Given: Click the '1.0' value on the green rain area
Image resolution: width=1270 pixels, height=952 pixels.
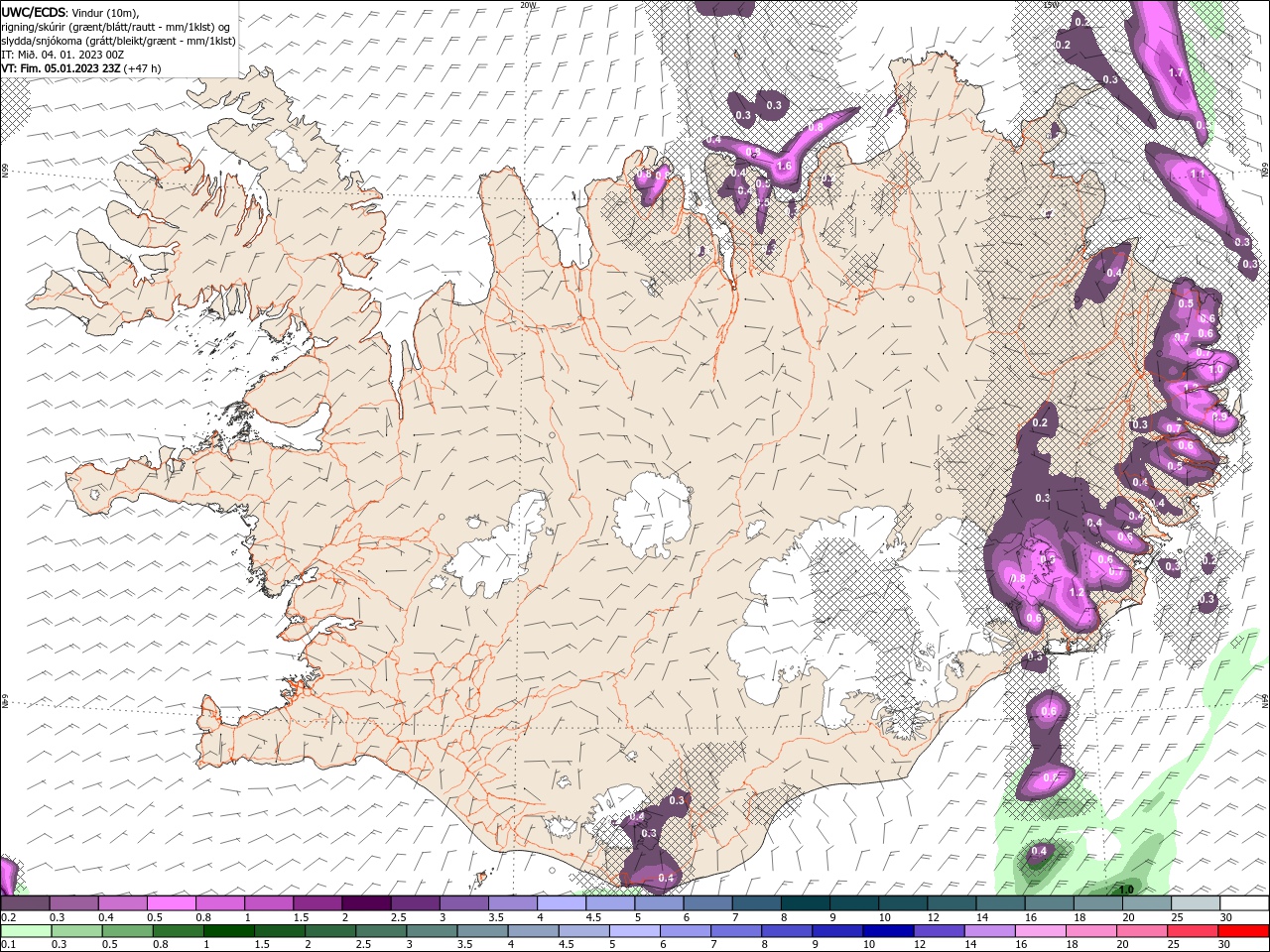Looking at the screenshot, I should tap(1126, 890).
